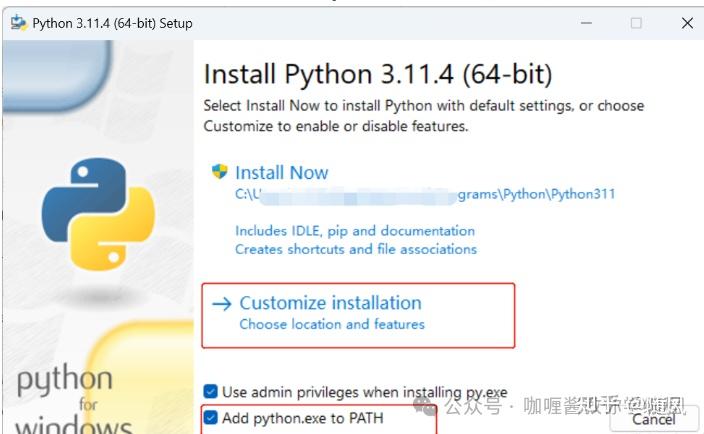Cancel the Python setup

(x=654, y=419)
